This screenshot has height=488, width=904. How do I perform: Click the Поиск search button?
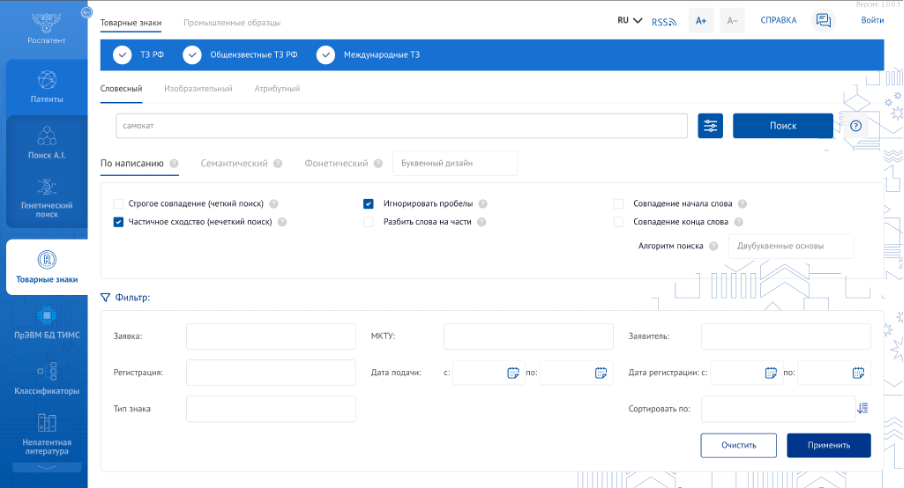[782, 126]
